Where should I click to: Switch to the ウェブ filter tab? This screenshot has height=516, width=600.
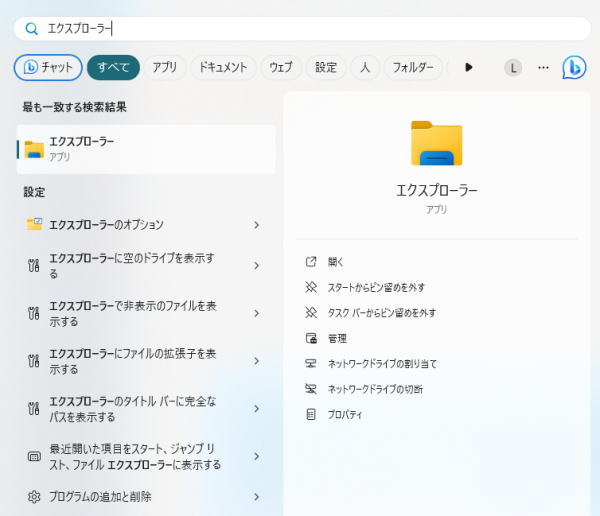(281, 67)
